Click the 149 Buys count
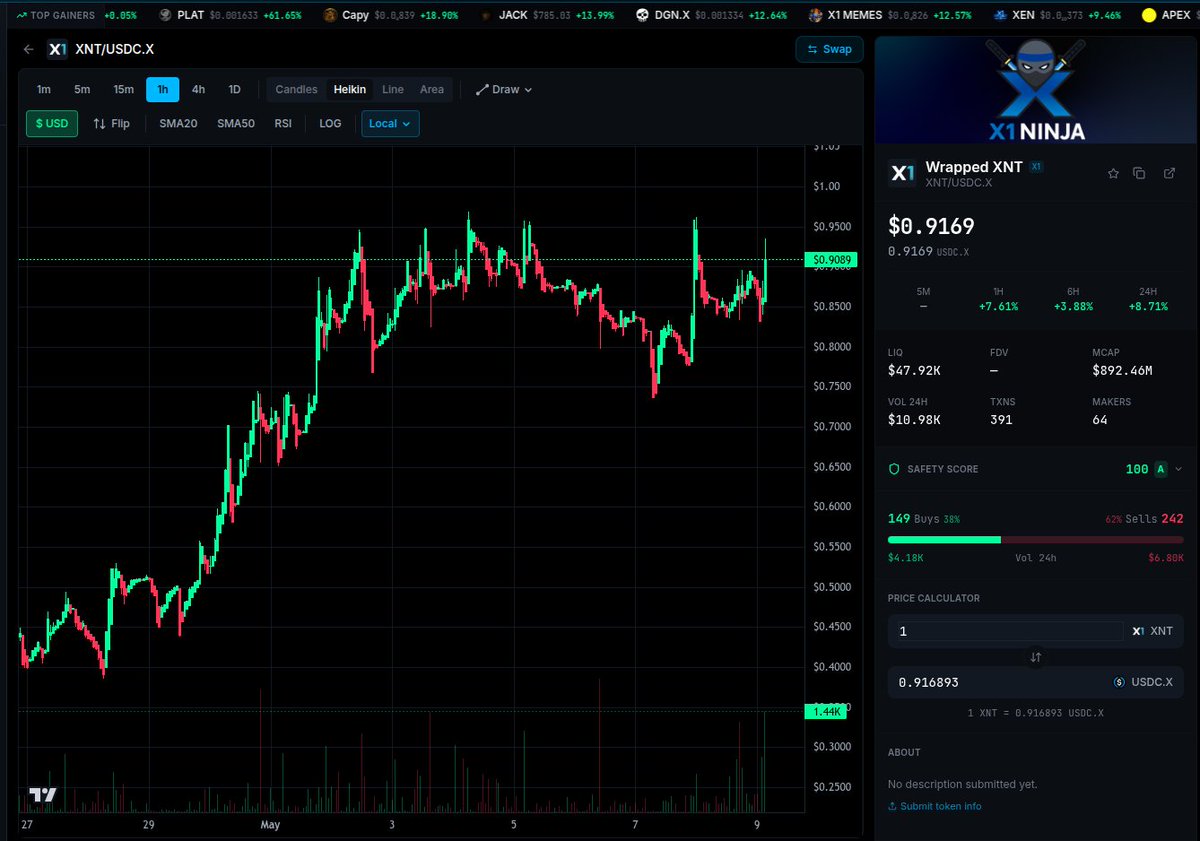Viewport: 1200px width, 841px height. (x=924, y=519)
